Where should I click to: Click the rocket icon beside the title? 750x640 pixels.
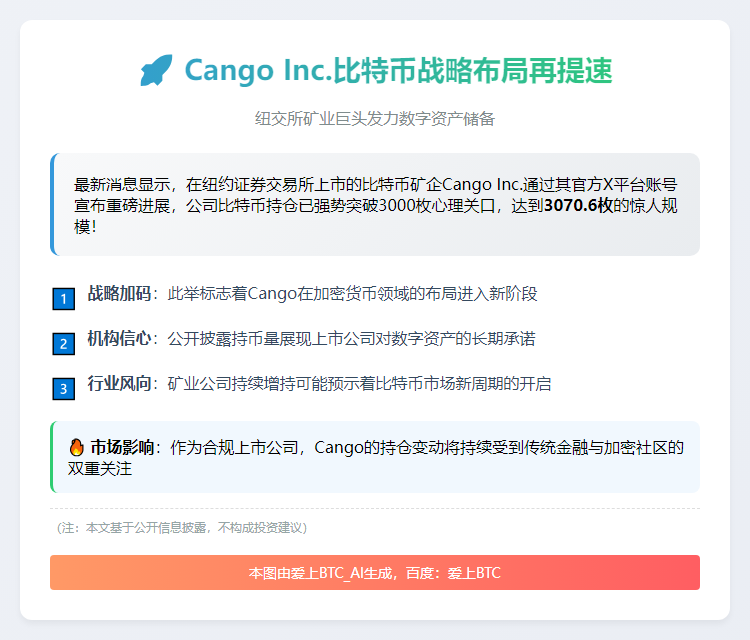pyautogui.click(x=156, y=70)
